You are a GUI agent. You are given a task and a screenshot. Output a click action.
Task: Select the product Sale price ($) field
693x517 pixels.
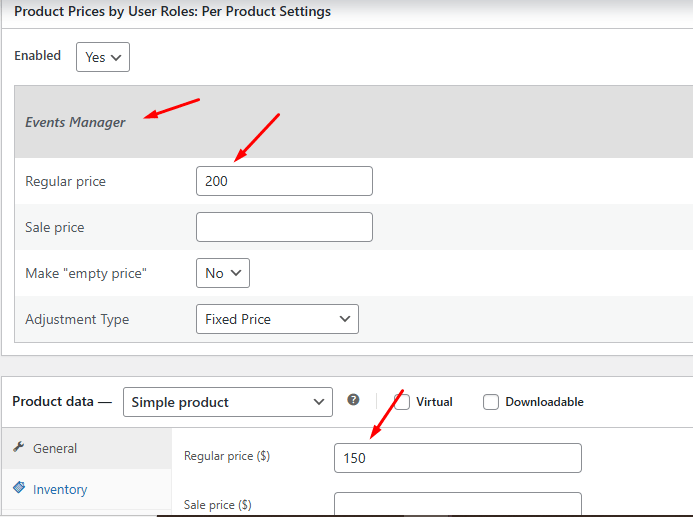[x=457, y=504]
